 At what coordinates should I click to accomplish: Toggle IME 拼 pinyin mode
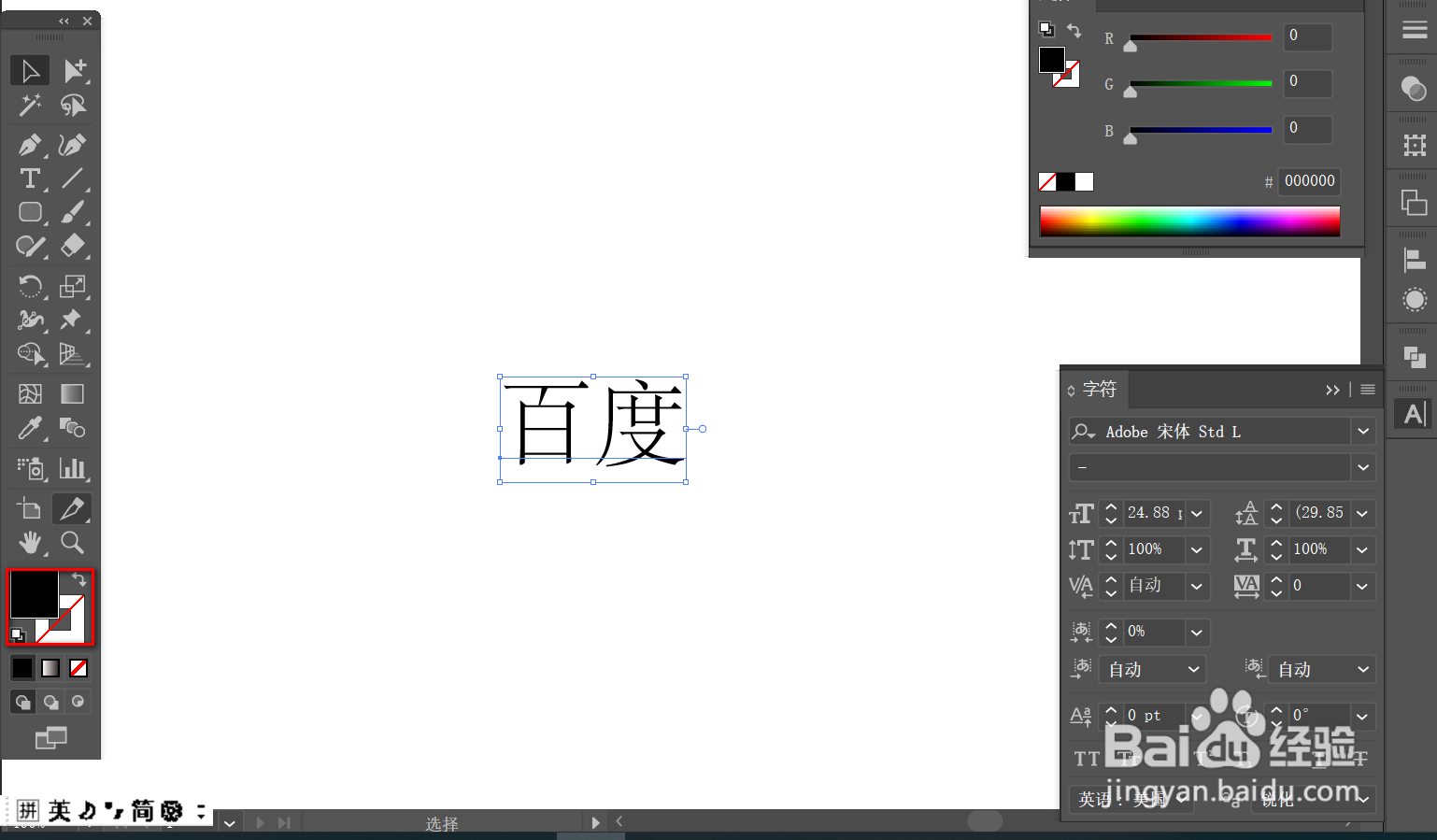[28, 811]
